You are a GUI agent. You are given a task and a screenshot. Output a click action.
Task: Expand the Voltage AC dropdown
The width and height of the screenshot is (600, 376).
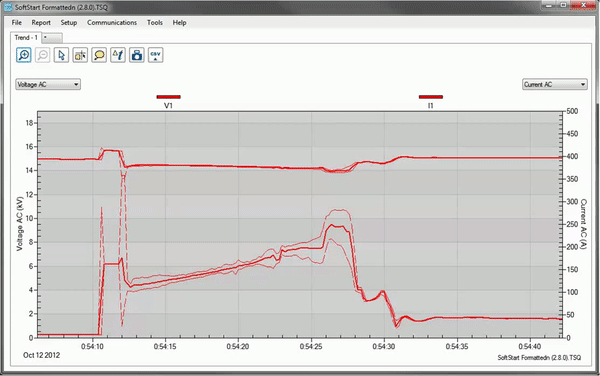click(48, 85)
